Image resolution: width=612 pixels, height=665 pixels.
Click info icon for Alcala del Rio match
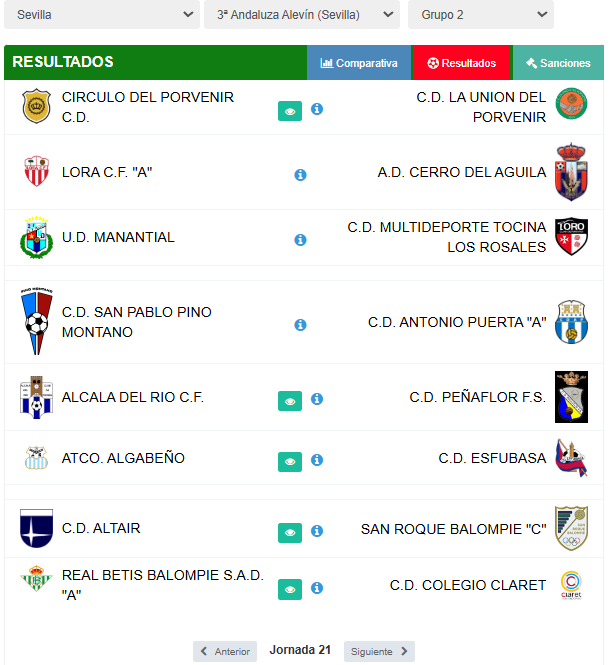317,399
